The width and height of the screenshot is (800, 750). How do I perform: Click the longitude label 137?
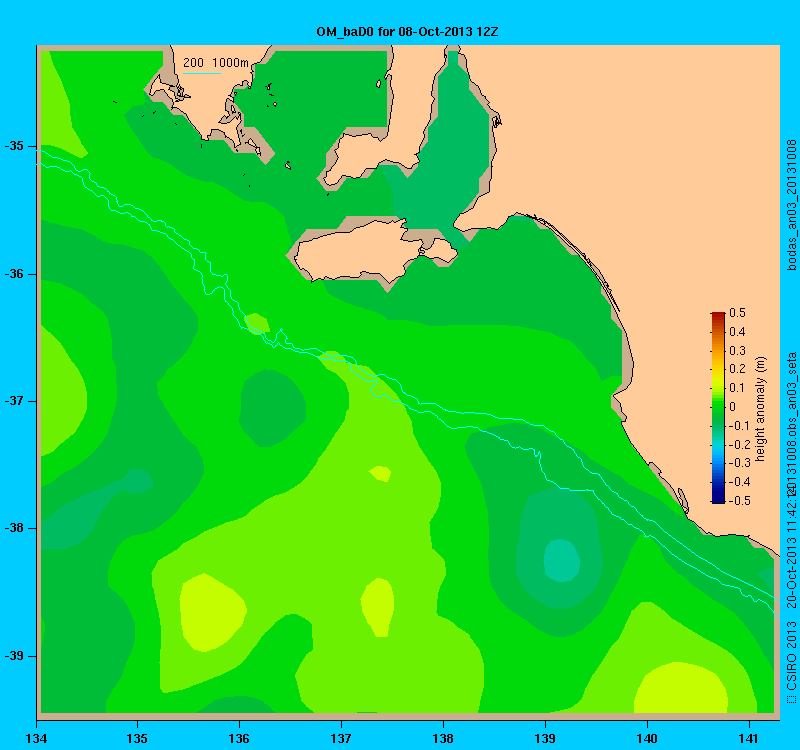tap(341, 738)
